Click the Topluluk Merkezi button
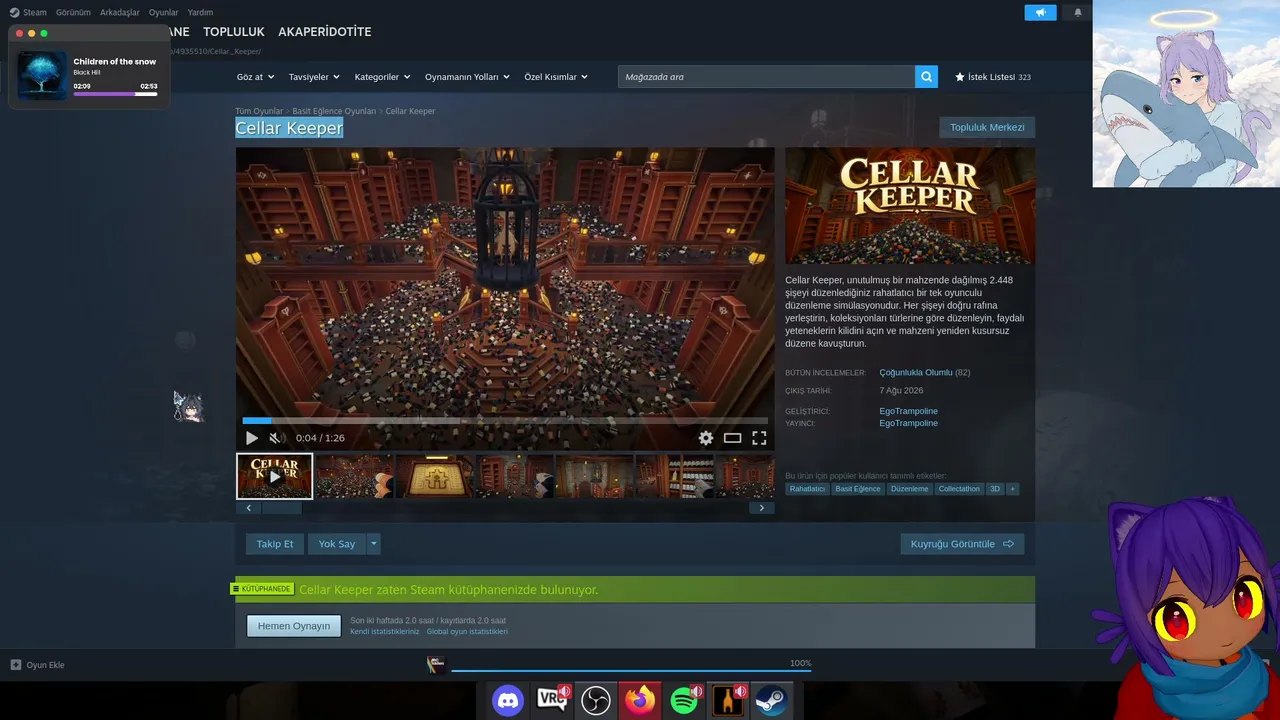The image size is (1280, 720). (x=987, y=128)
